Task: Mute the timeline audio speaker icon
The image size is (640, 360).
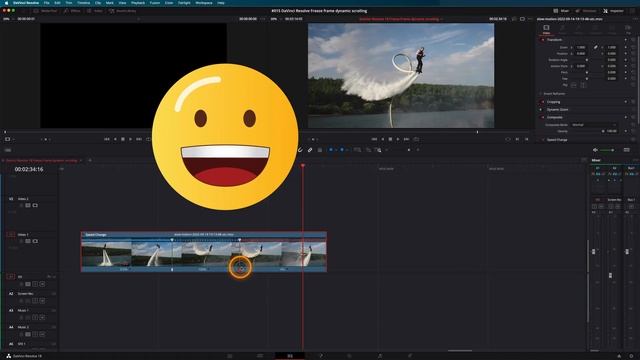Action: point(595,150)
